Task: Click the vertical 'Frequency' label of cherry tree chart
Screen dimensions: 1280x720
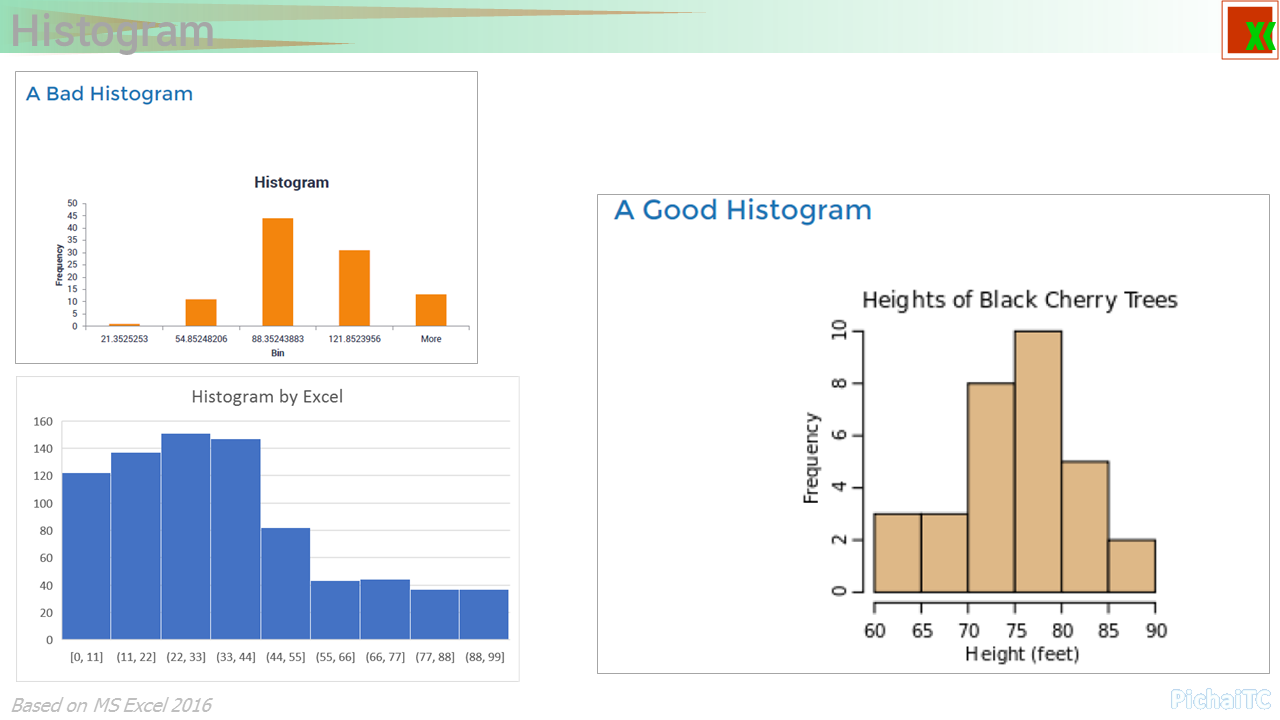Action: [811, 458]
